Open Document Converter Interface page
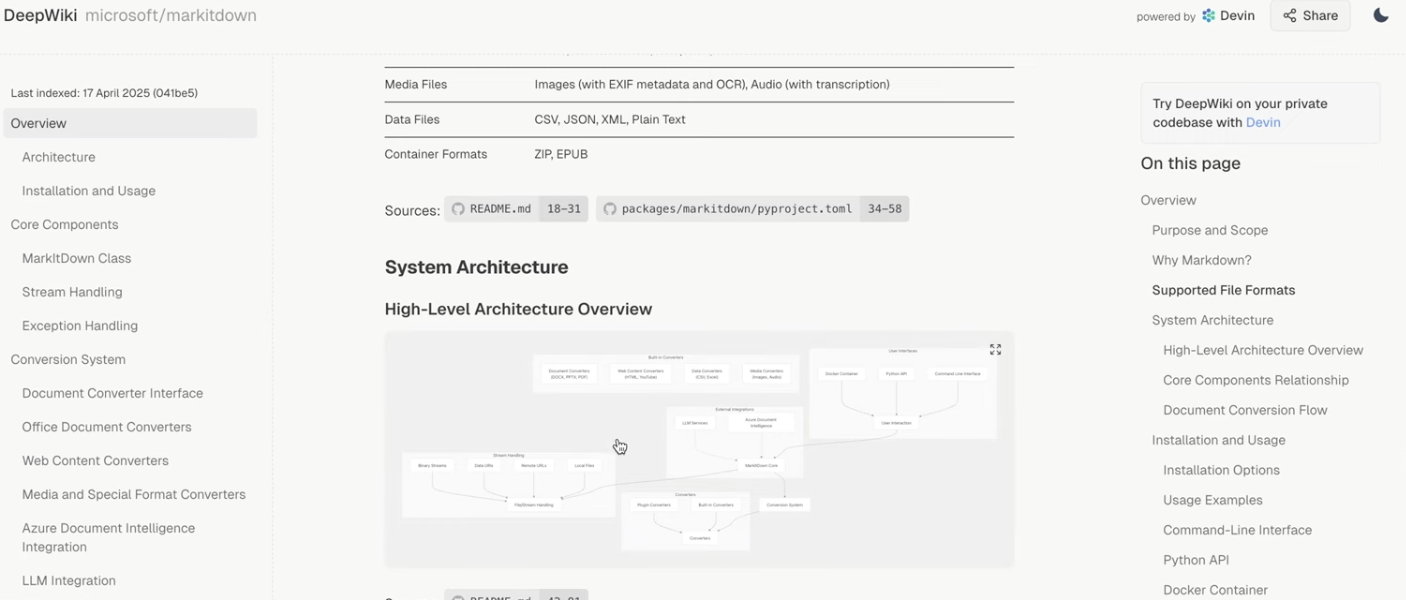This screenshot has width=1406, height=600. (x=113, y=393)
